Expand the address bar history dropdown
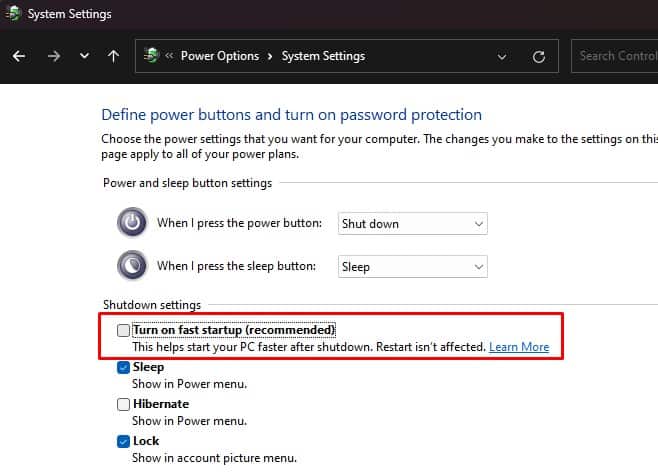Viewport: 658px width, 474px height. [x=502, y=57]
